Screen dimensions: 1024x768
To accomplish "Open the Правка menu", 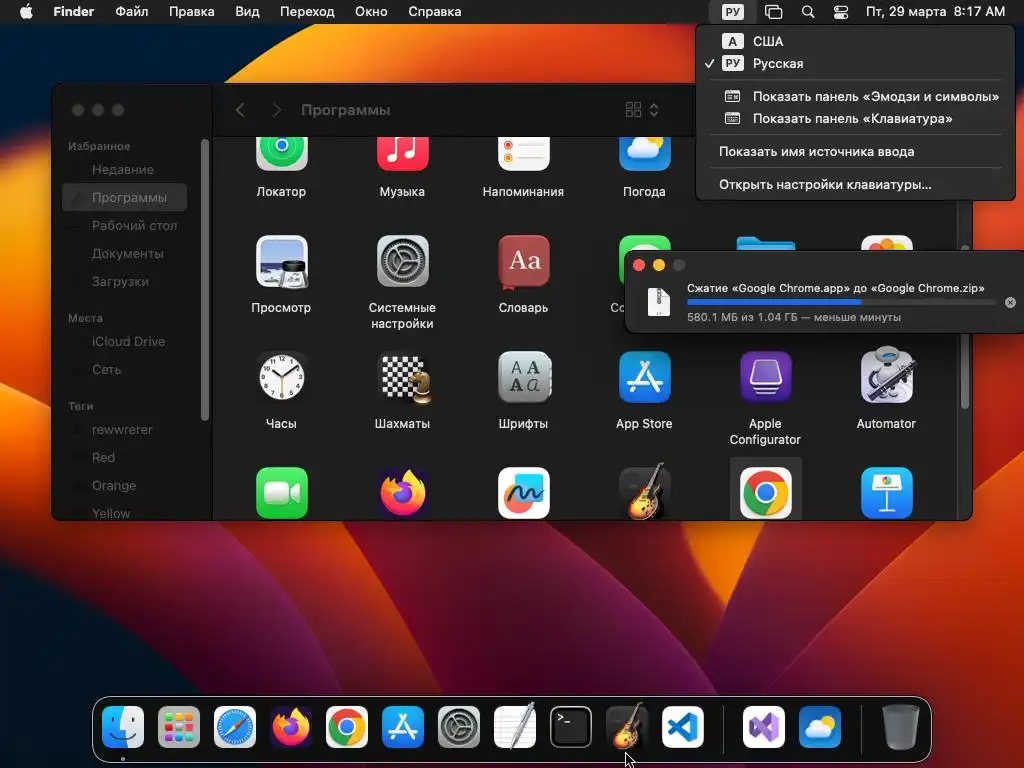I will [x=191, y=12].
